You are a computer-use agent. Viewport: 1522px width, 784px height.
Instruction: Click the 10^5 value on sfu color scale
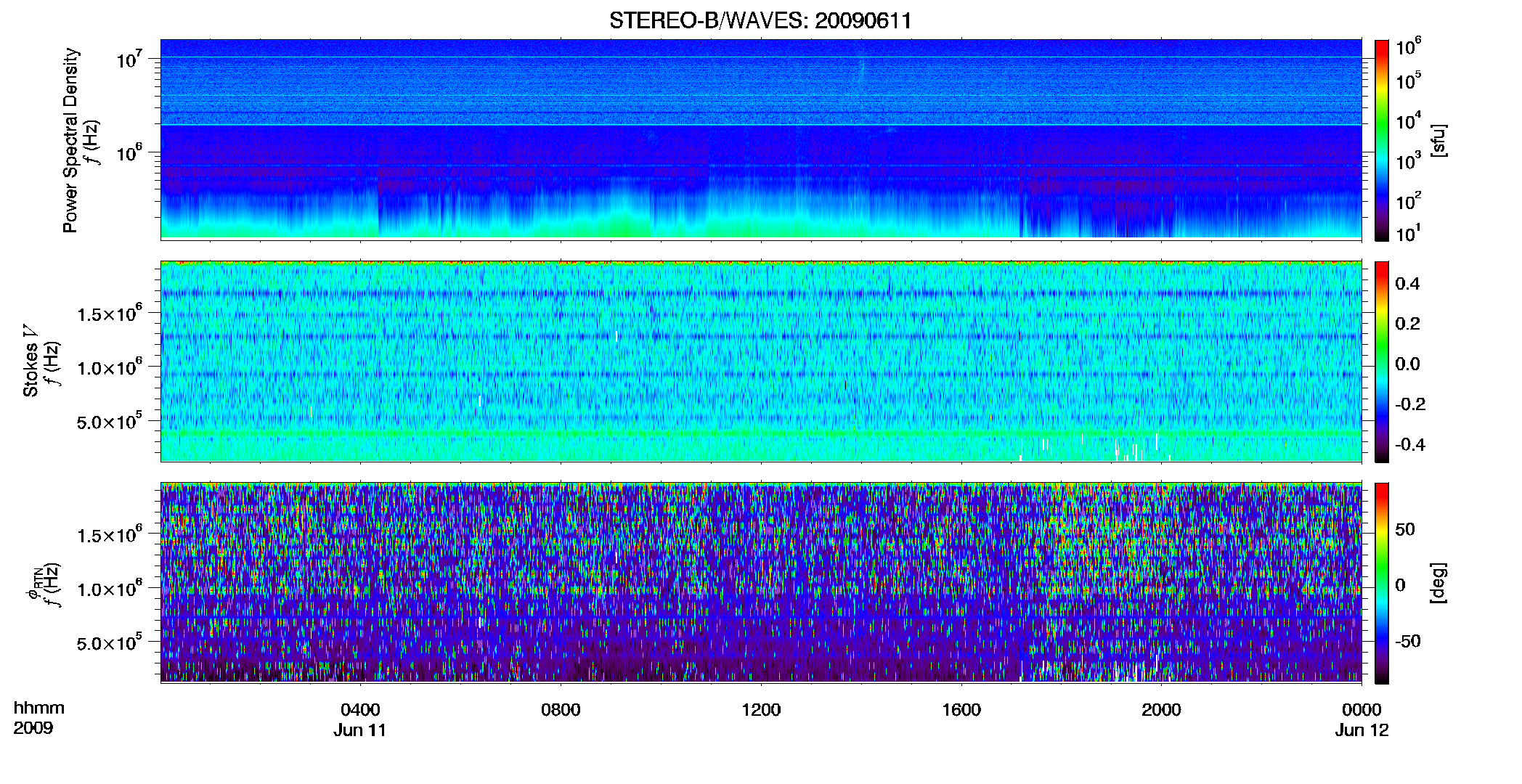point(1408,81)
